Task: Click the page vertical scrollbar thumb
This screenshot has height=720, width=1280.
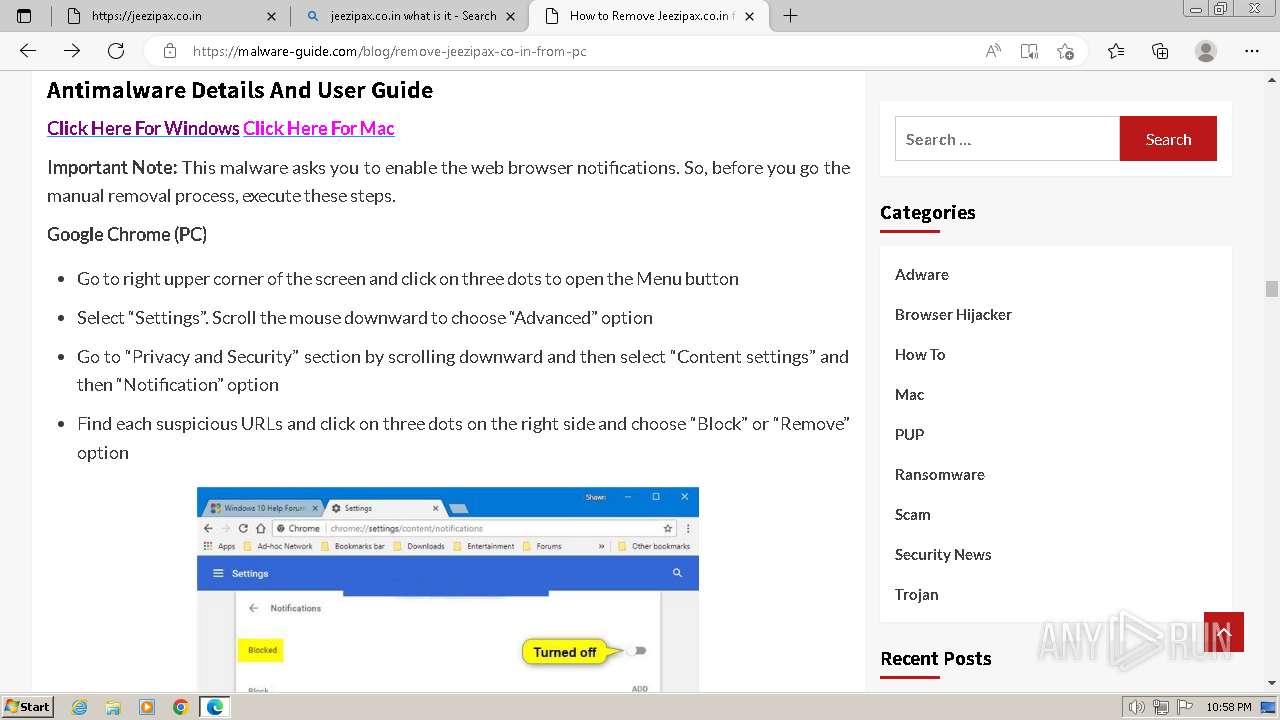Action: [x=1271, y=289]
